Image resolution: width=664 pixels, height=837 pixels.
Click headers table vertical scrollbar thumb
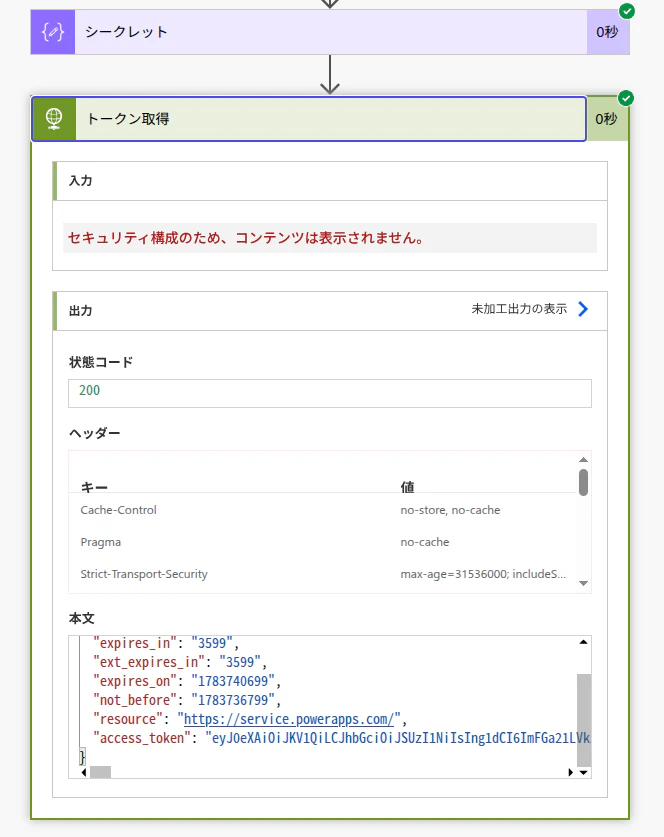(x=583, y=483)
